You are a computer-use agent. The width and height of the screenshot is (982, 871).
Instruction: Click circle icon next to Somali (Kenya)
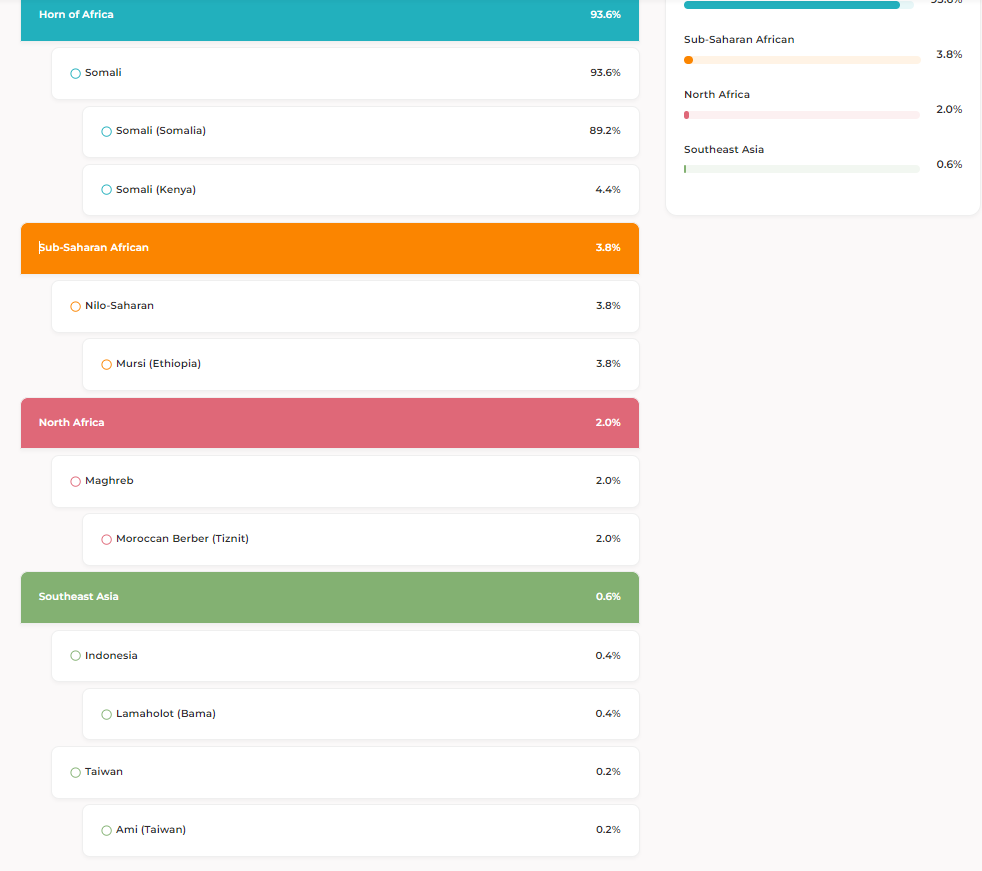[106, 190]
